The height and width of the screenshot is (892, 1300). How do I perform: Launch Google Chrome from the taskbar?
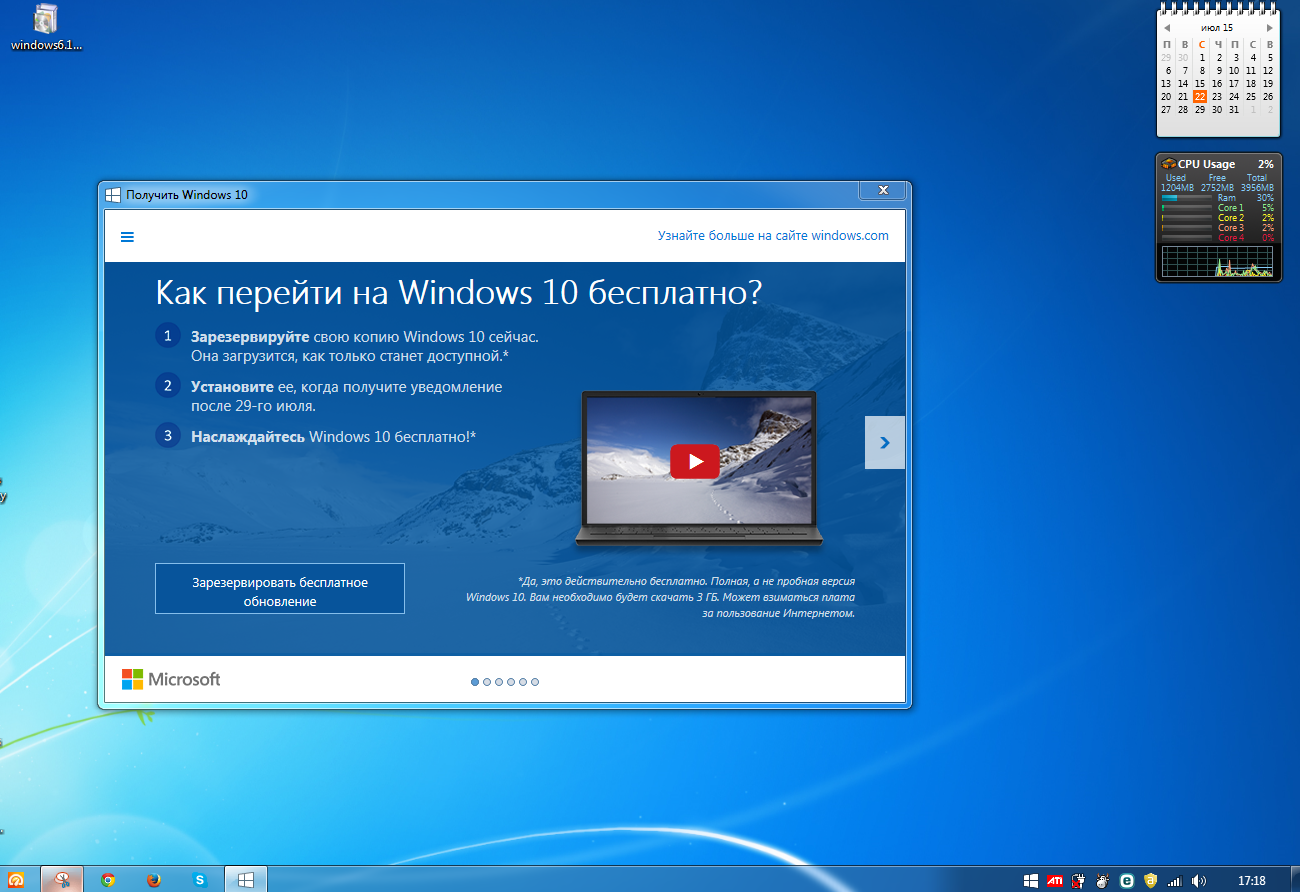[108, 880]
